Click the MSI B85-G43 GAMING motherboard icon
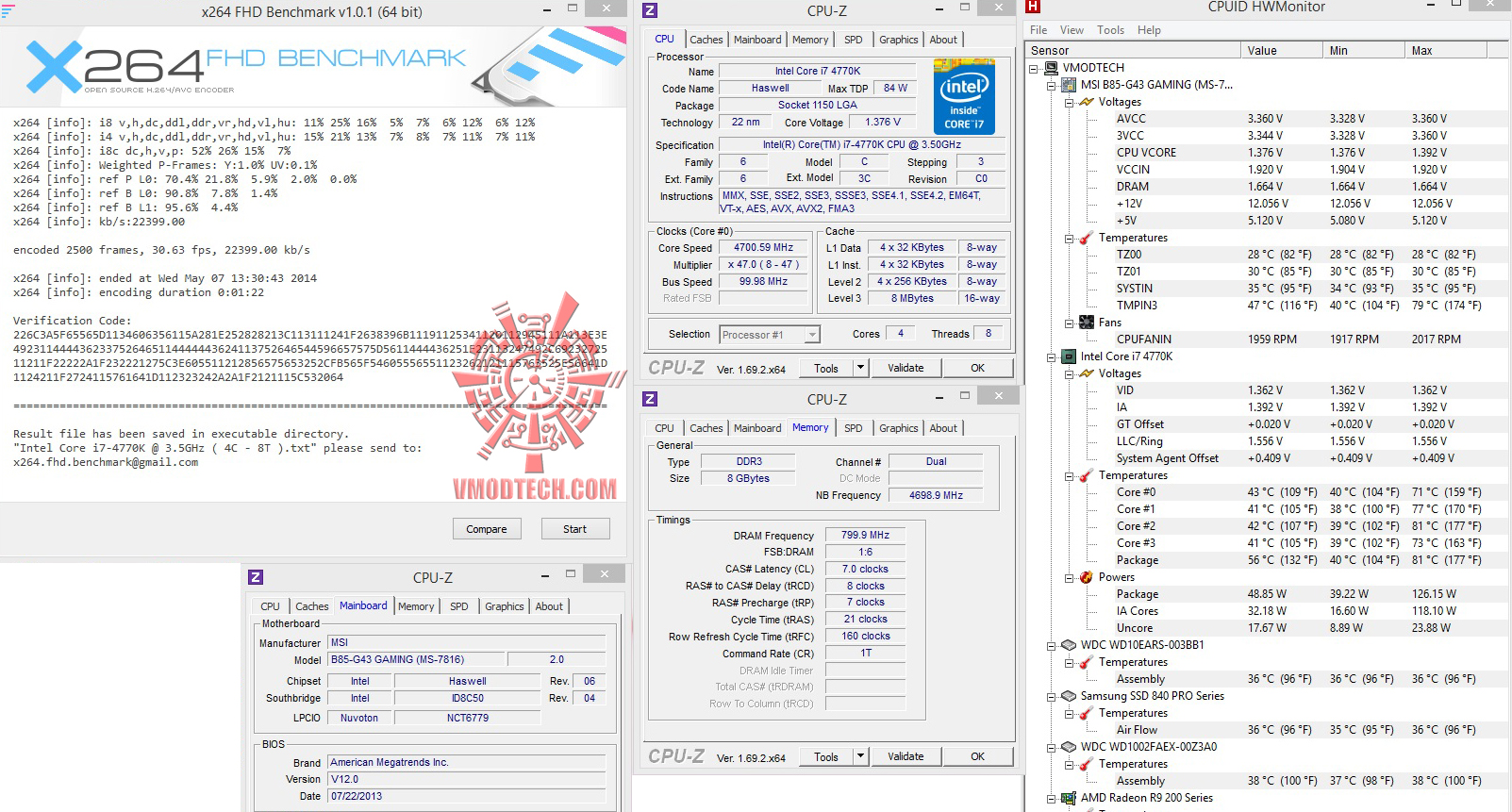This screenshot has height=812, width=1512. (1069, 85)
